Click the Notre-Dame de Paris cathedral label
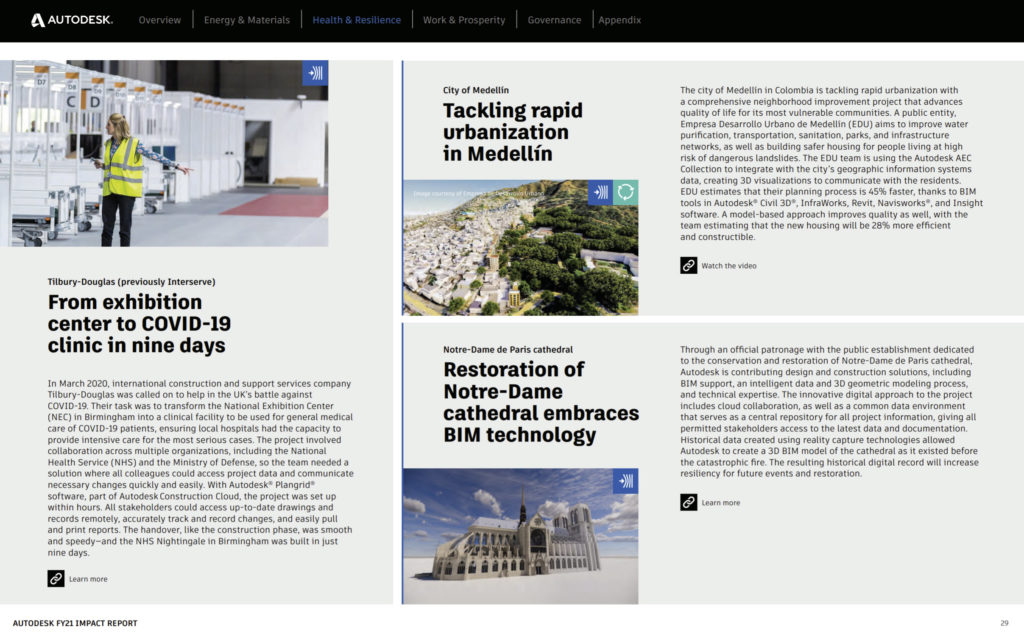Screen dimensions: 1024x636 [508, 349]
